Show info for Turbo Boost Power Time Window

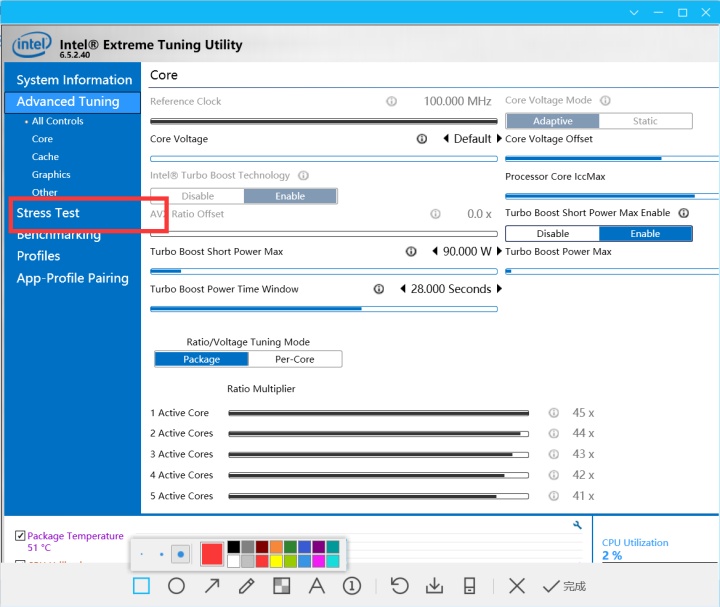pos(379,289)
